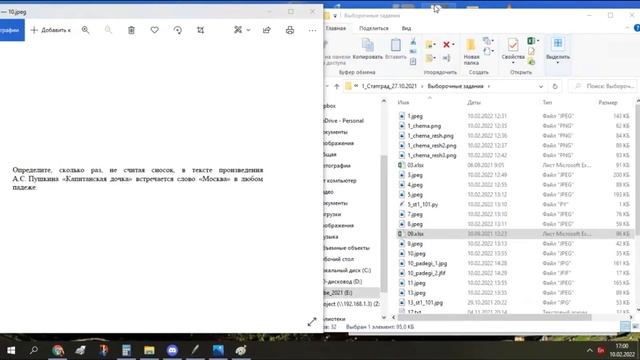640x360 pixels.
Task: Click the rename icon in the Упорядочить group
Action: tap(447, 58)
